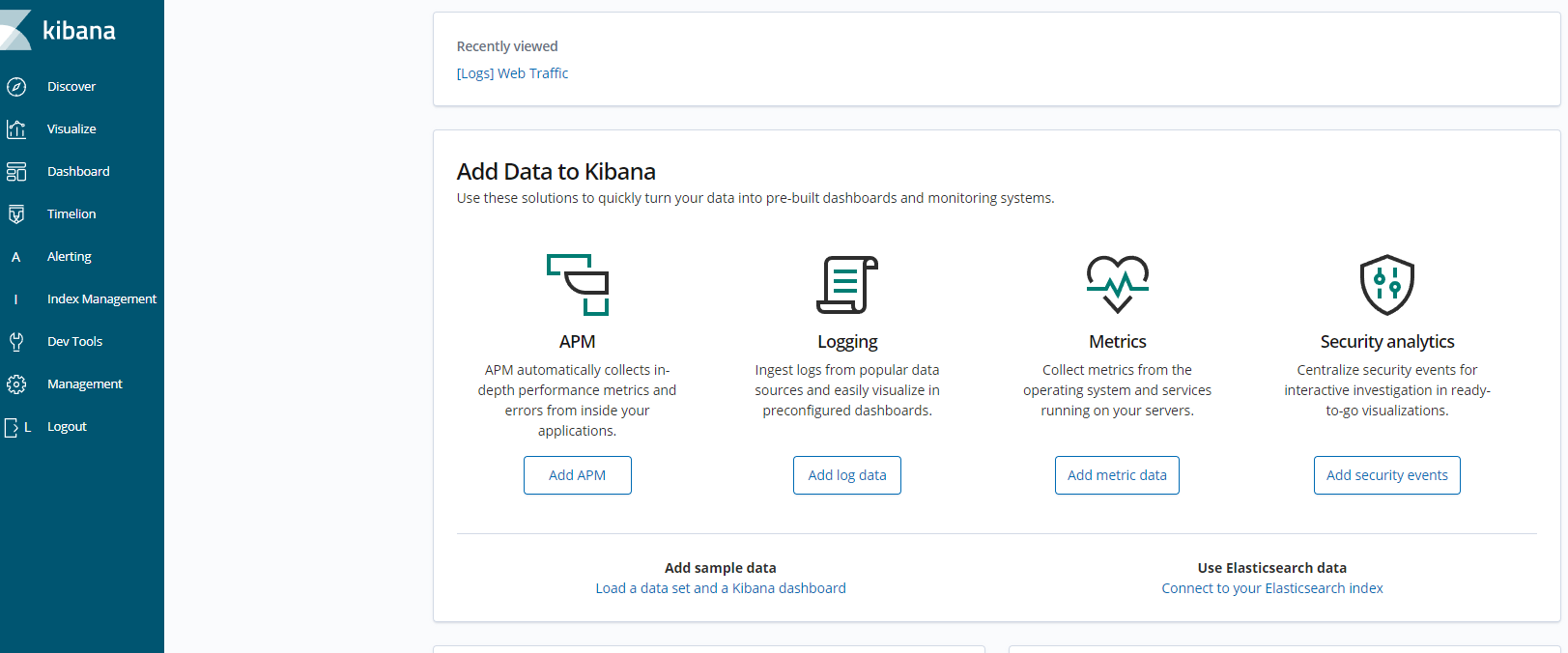Click the 'Use these solutions' subtitle text

(755, 198)
